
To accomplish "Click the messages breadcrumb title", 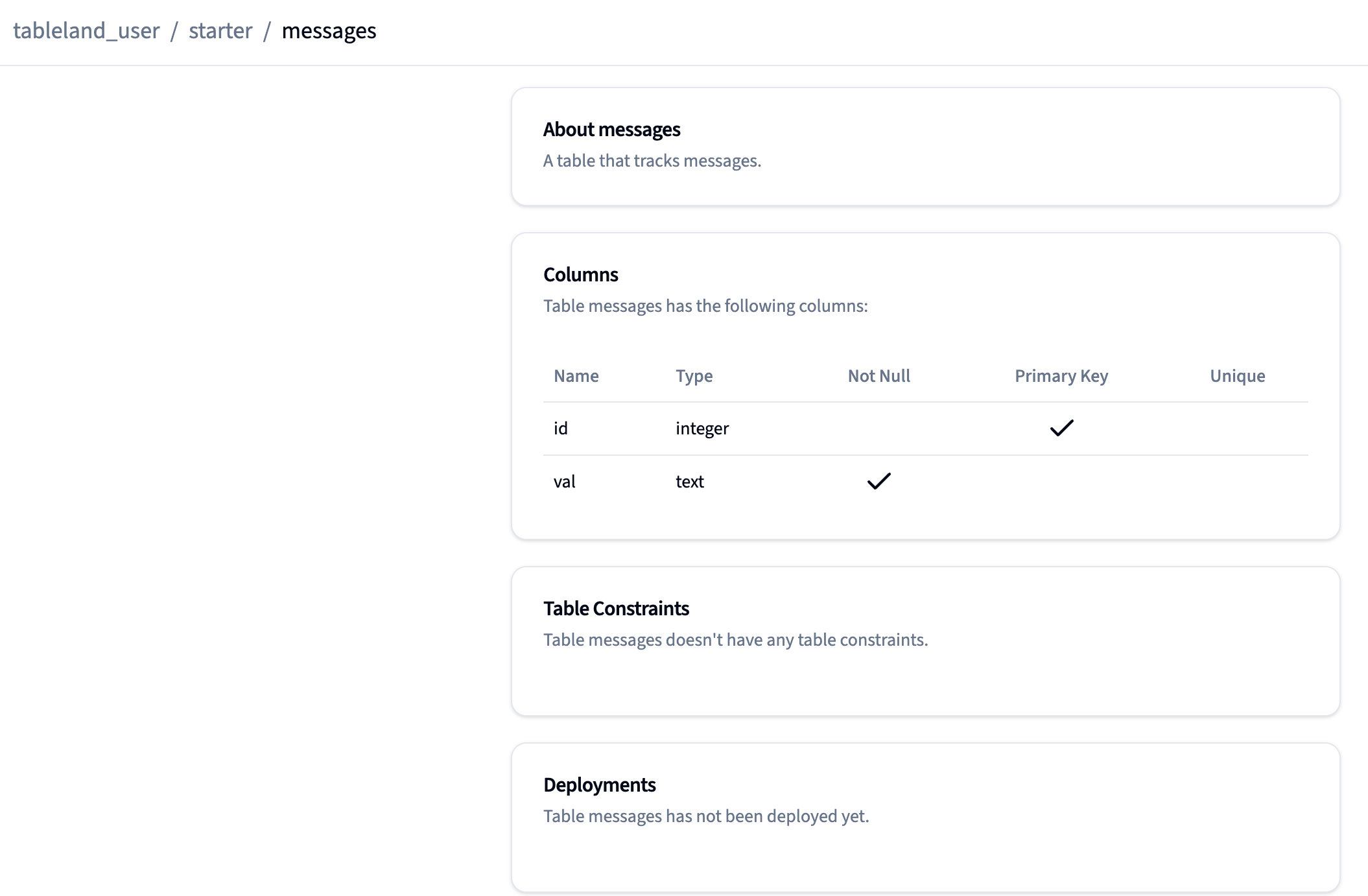I will click(329, 30).
